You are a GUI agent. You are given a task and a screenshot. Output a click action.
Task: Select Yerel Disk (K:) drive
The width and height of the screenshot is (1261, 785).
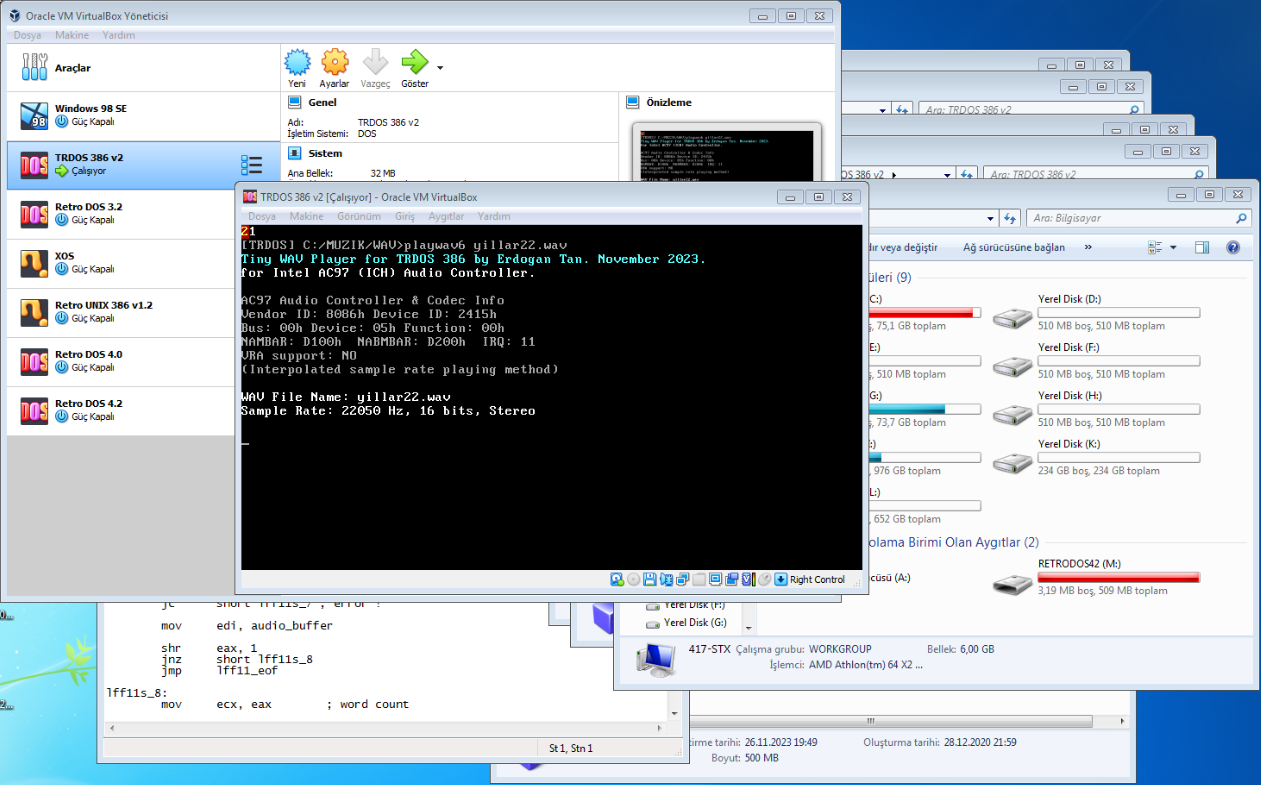[1097, 457]
